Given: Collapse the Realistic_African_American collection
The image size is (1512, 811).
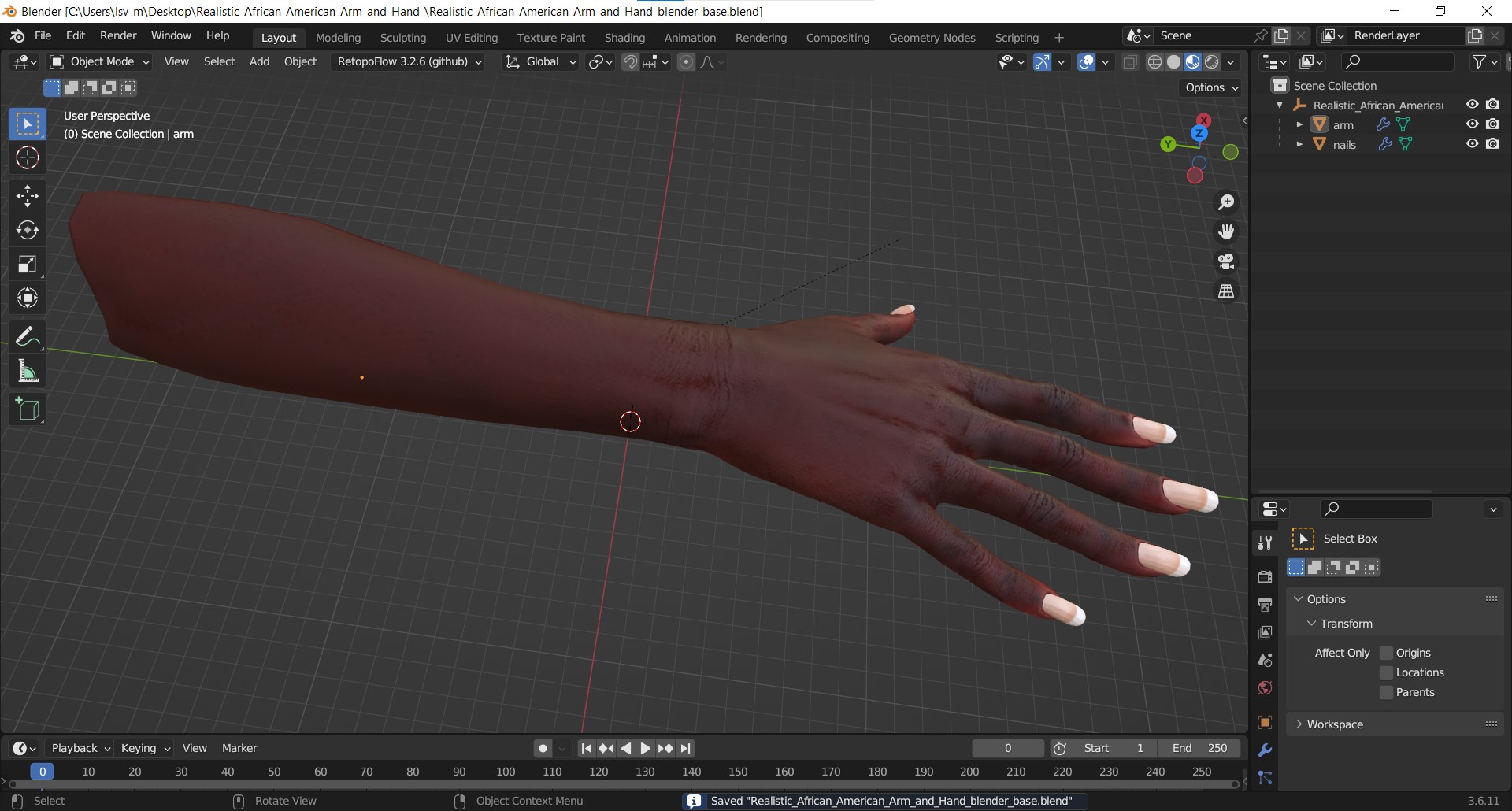Looking at the screenshot, I should 1280,105.
